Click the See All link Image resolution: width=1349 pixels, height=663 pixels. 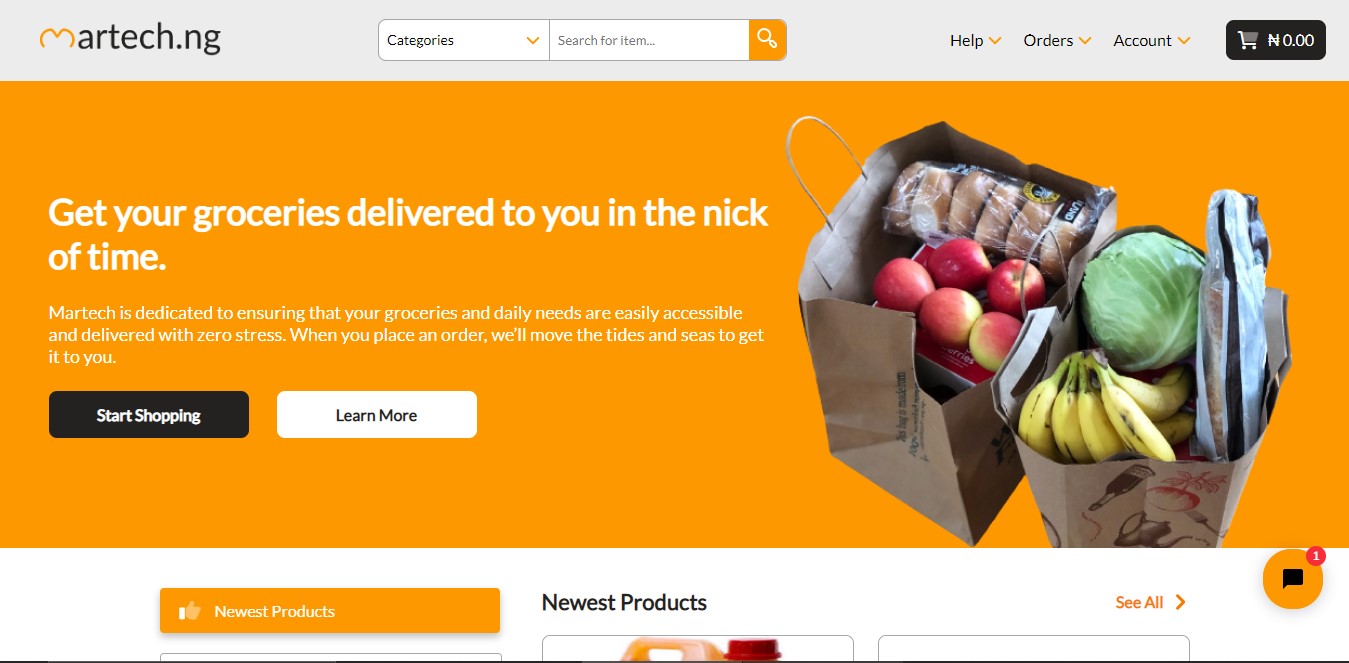[x=1139, y=602]
